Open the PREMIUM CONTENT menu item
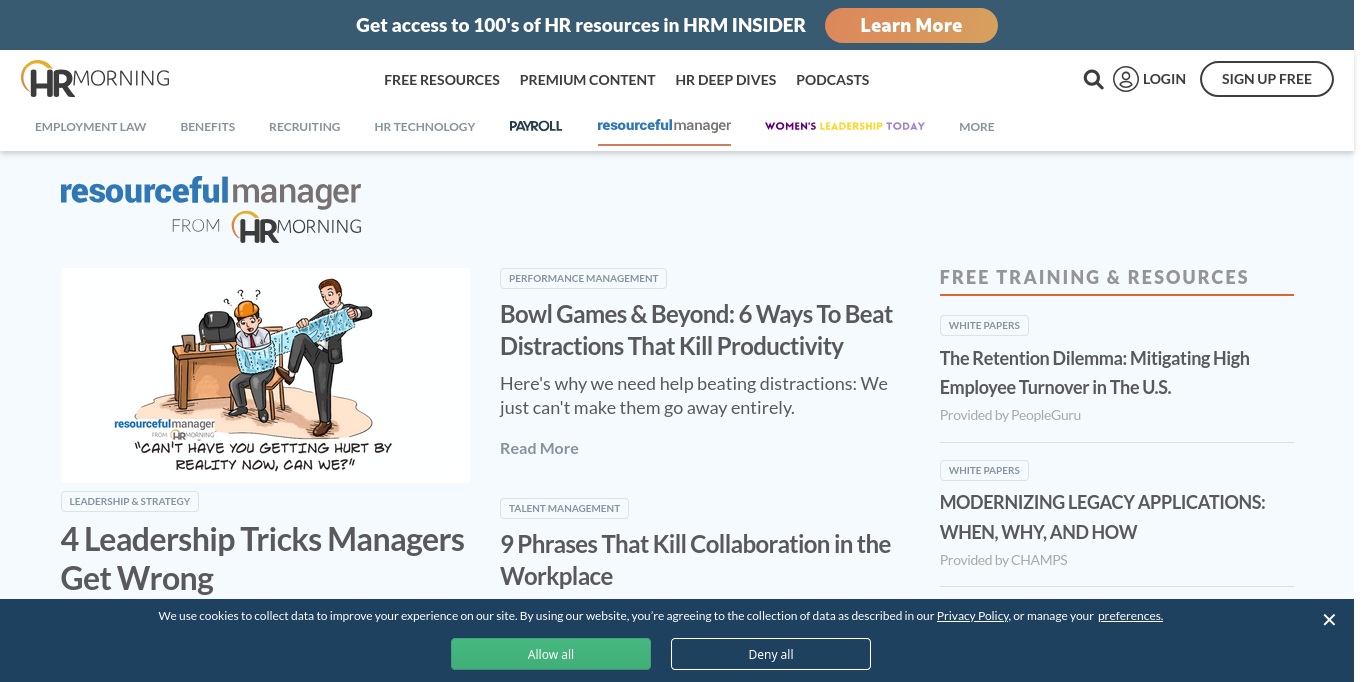 [588, 80]
